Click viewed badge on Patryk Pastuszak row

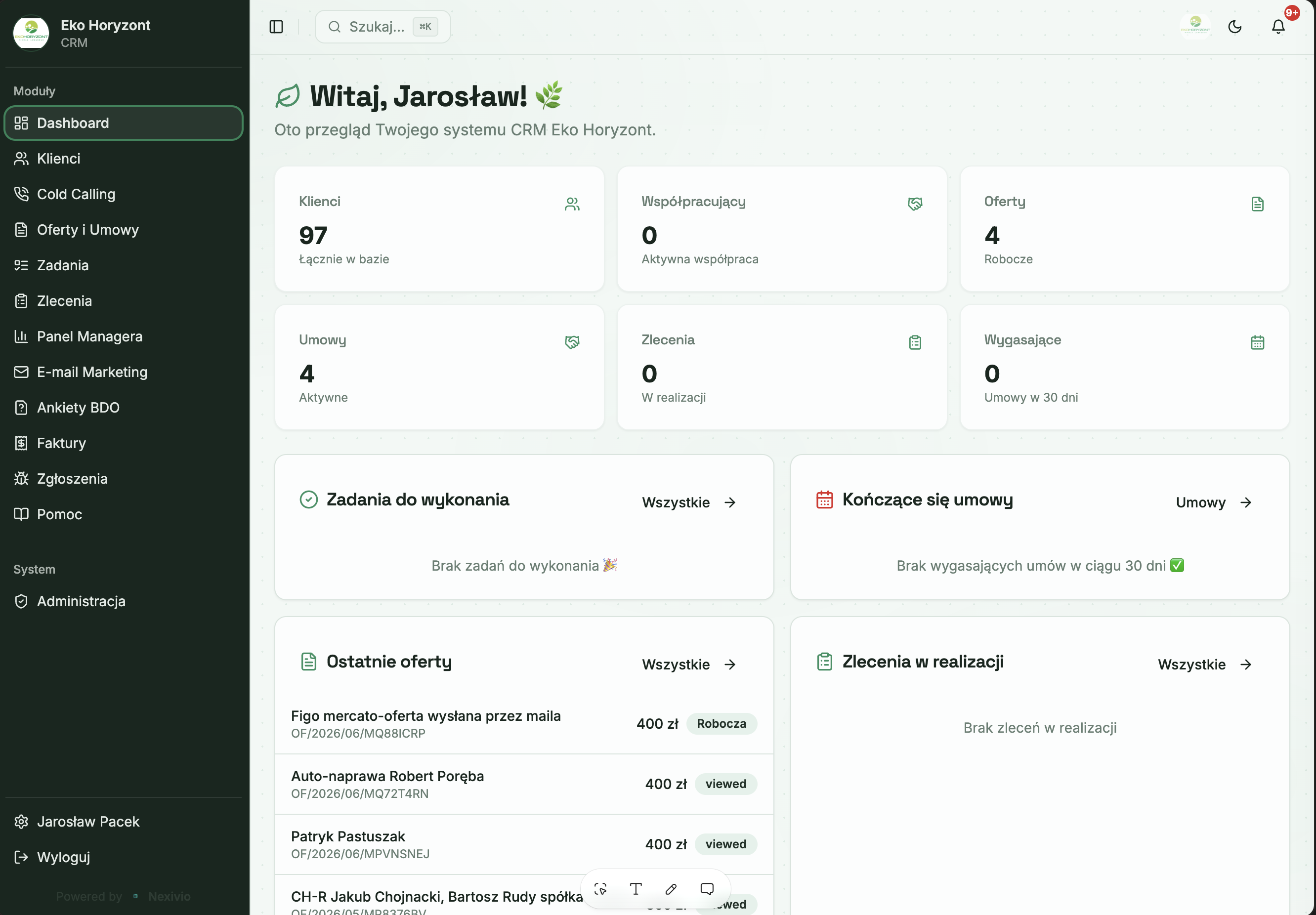click(725, 844)
